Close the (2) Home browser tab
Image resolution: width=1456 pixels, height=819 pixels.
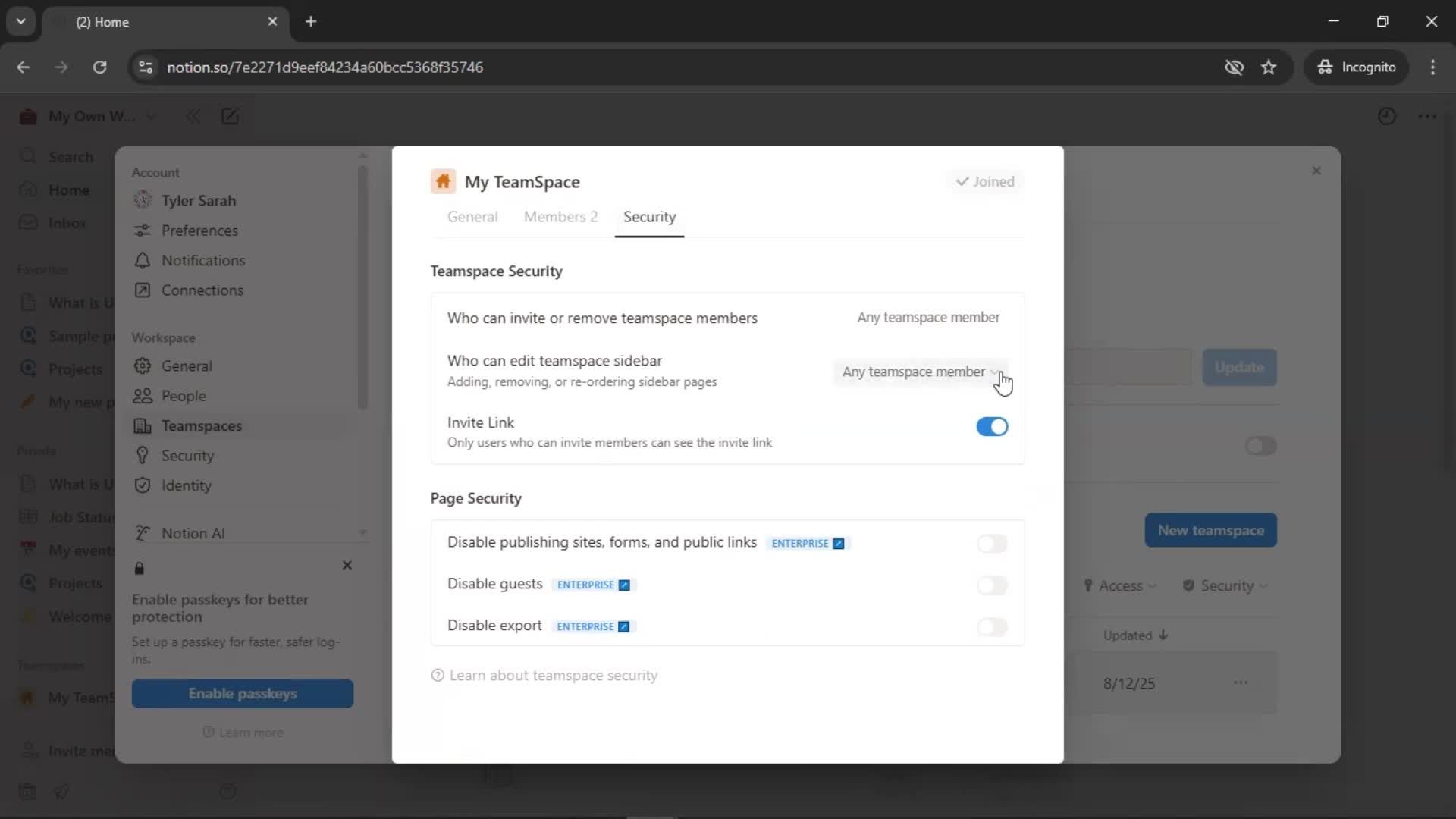click(272, 22)
